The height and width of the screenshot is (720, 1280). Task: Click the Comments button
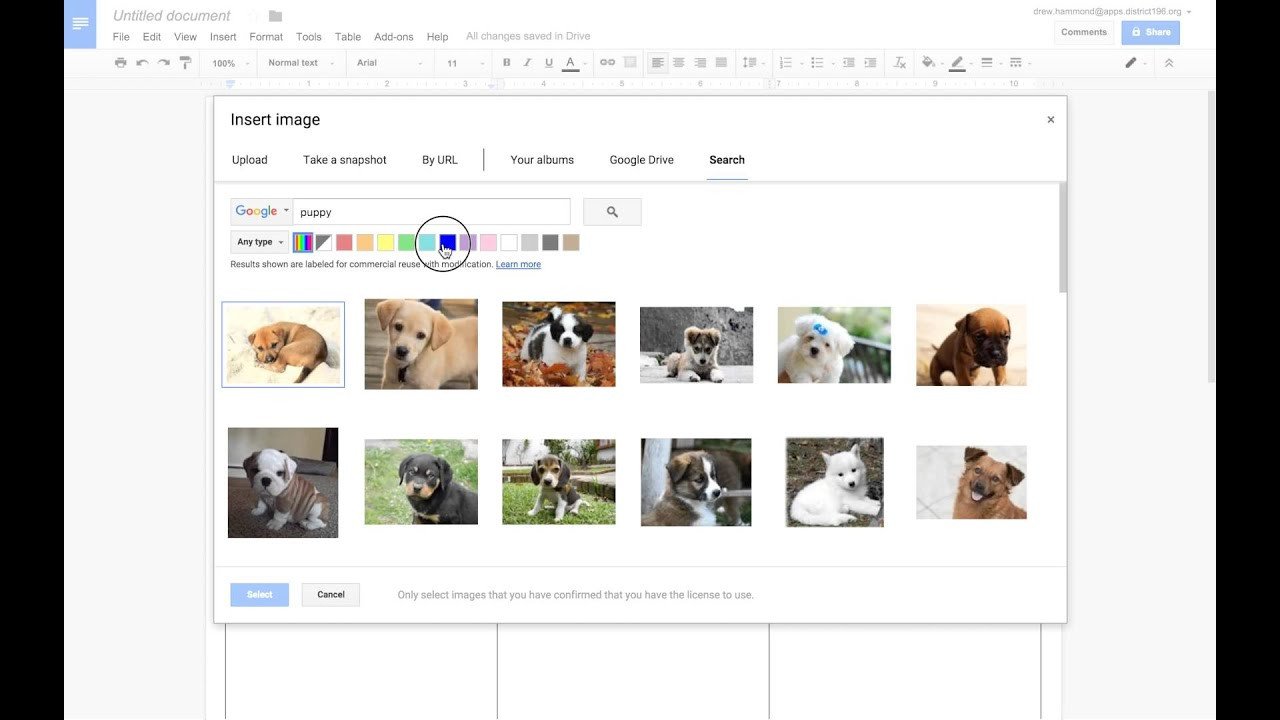(1084, 33)
